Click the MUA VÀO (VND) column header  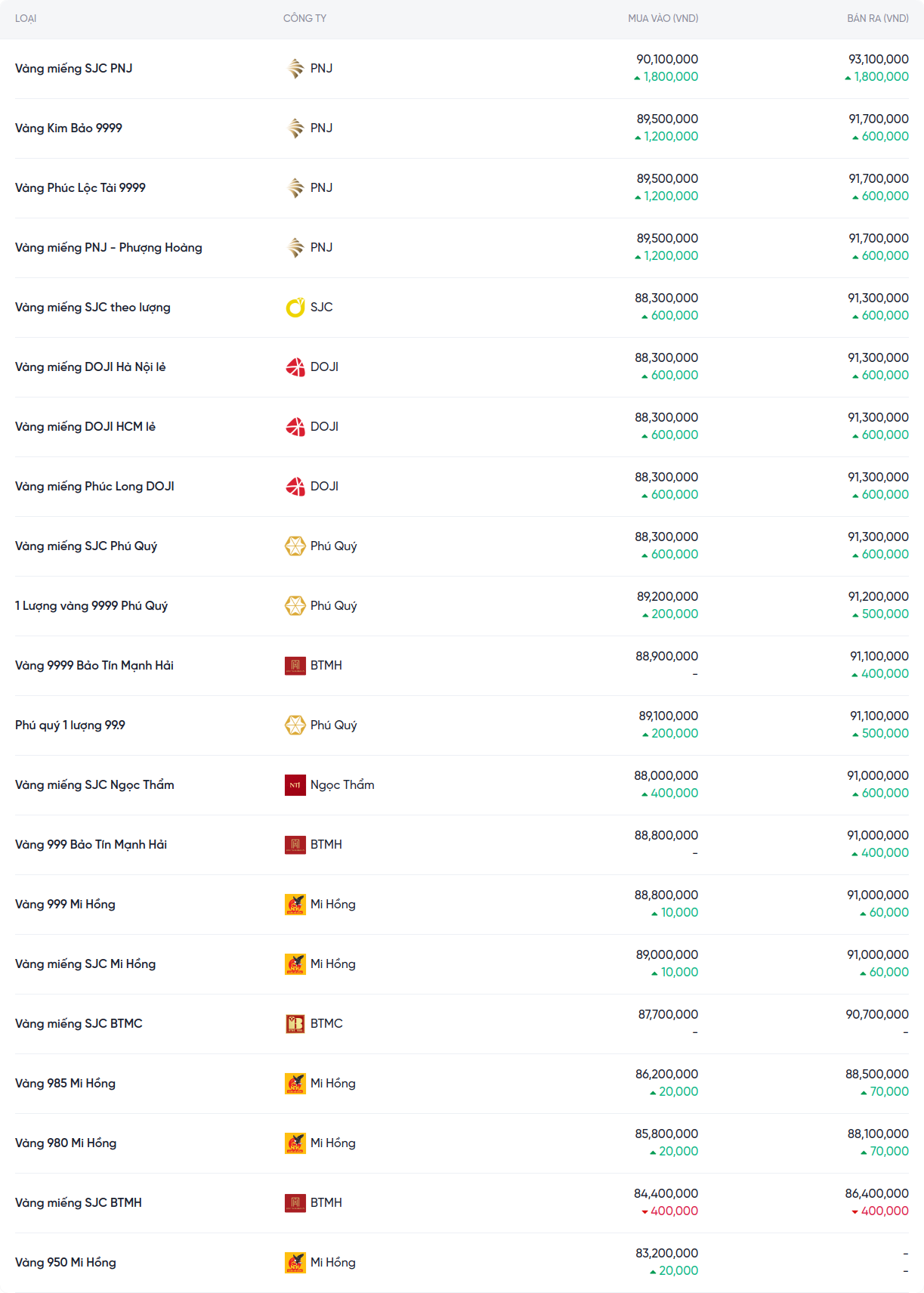coord(663,18)
